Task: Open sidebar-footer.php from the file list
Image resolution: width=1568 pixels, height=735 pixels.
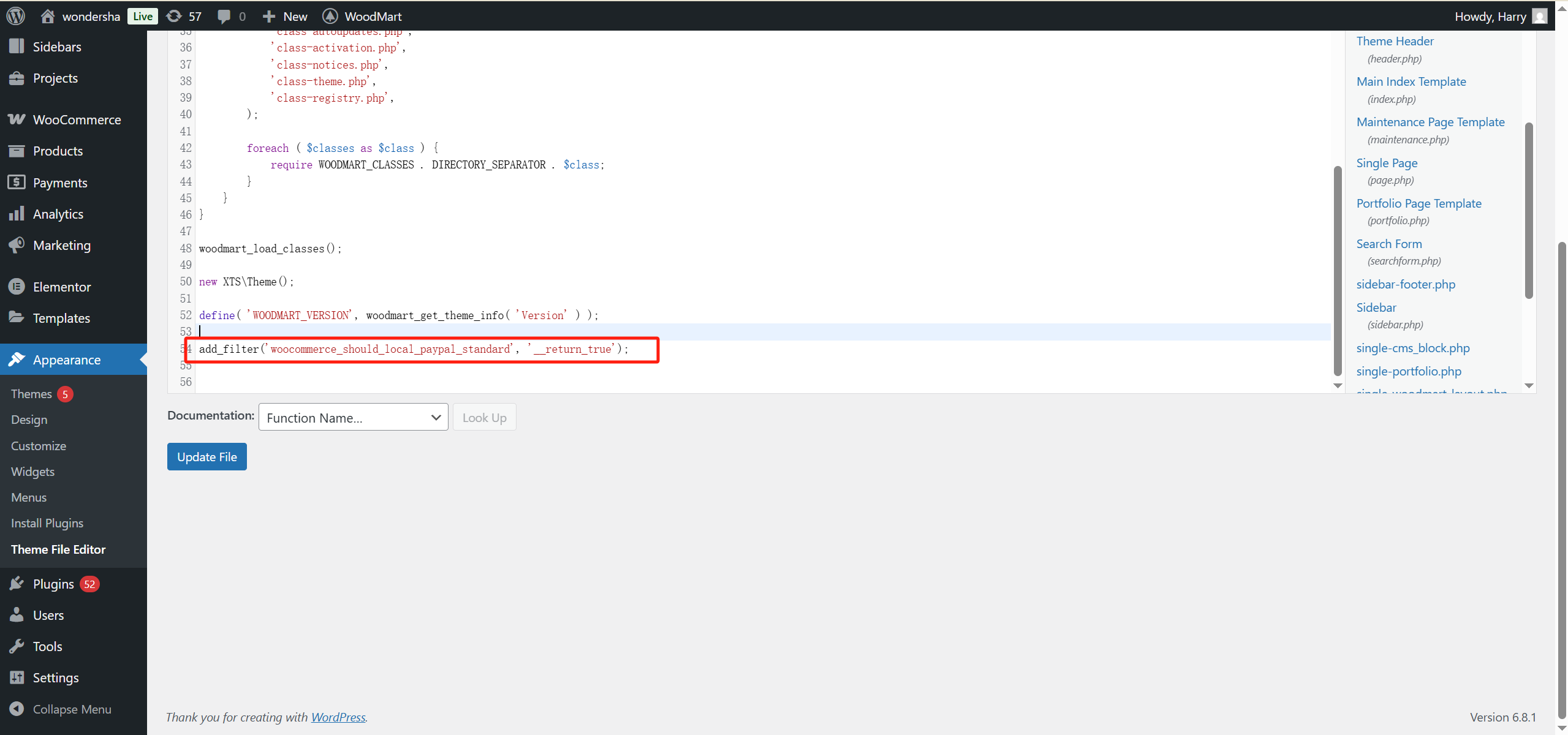Action: 1406,284
